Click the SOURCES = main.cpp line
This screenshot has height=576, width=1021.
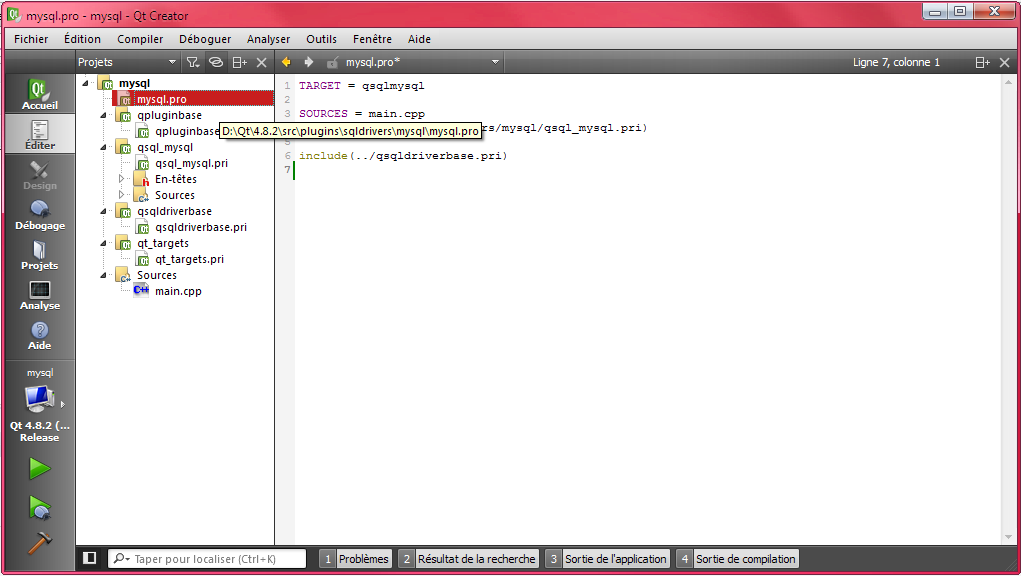pos(361,113)
